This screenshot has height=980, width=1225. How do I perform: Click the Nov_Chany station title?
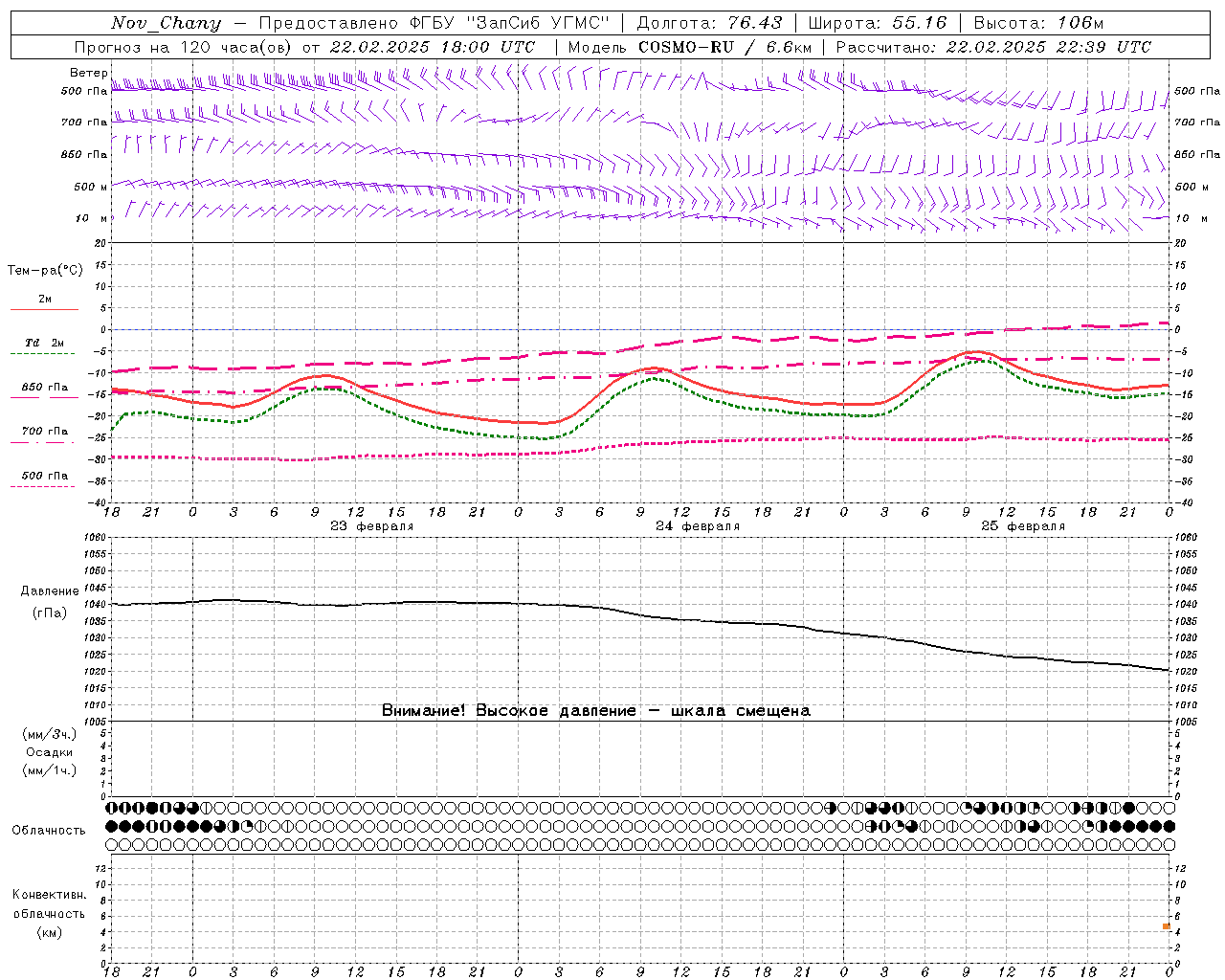click(166, 23)
